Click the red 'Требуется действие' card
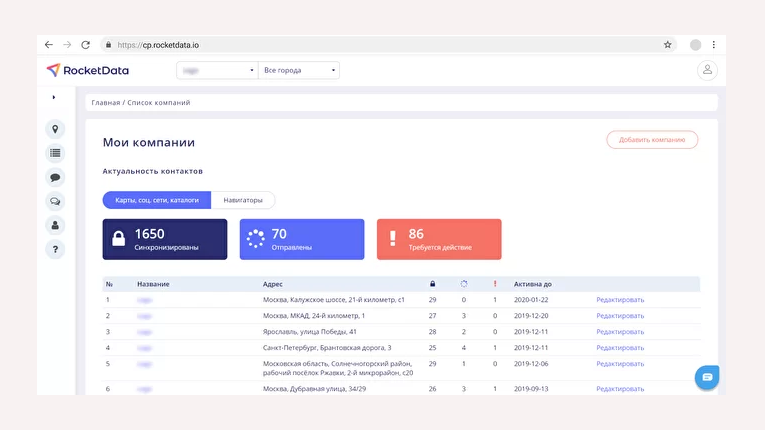The width and height of the screenshot is (765, 430). click(438, 239)
